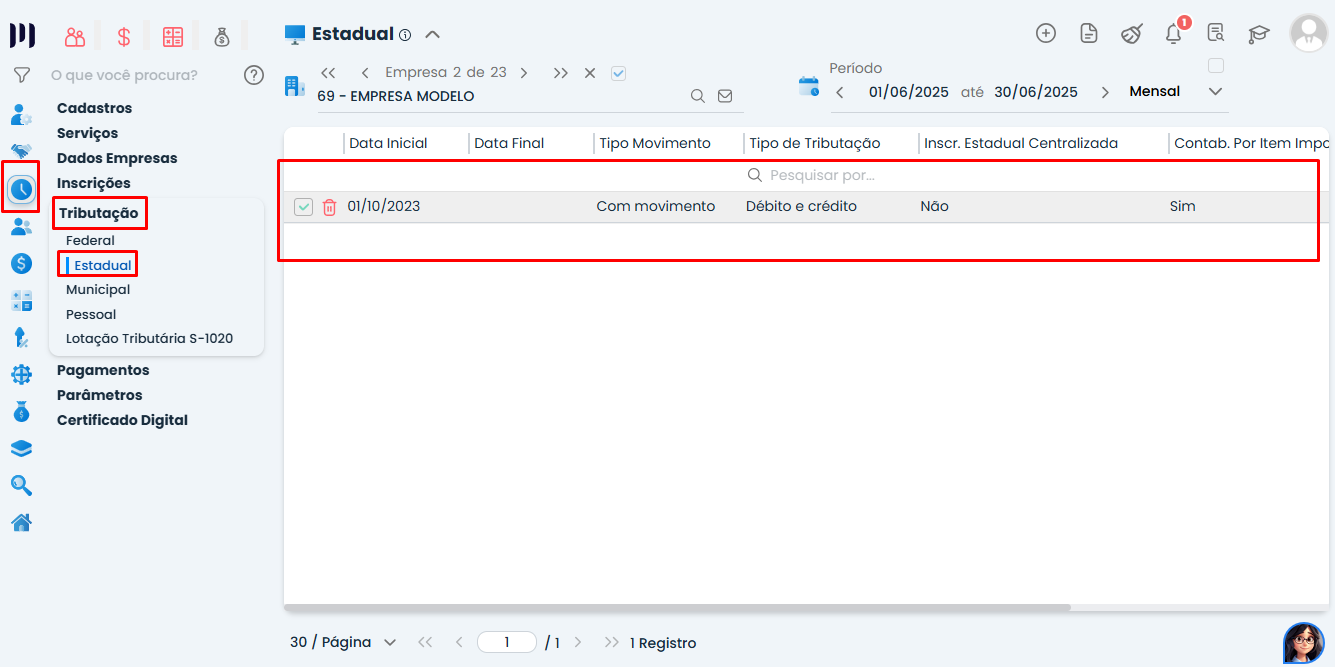Screen dimensions: 1335x667
Task: Click the company search magnifier icon
Action: click(x=698, y=96)
